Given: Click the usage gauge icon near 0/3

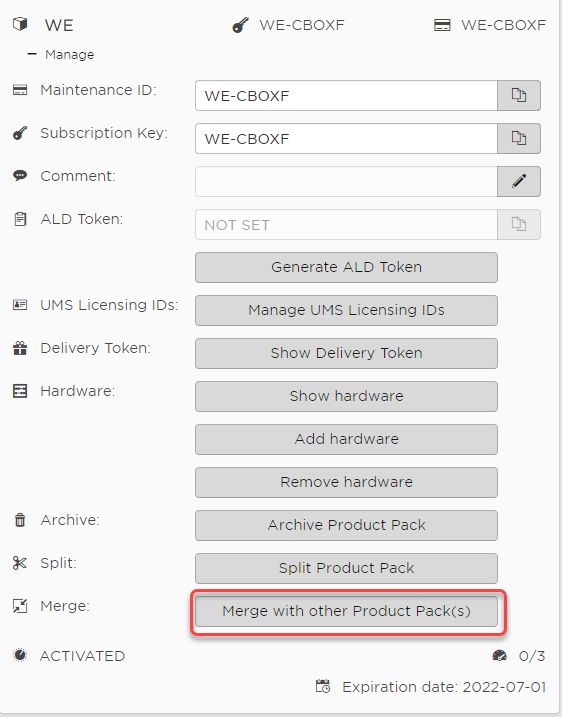Looking at the screenshot, I should (499, 656).
